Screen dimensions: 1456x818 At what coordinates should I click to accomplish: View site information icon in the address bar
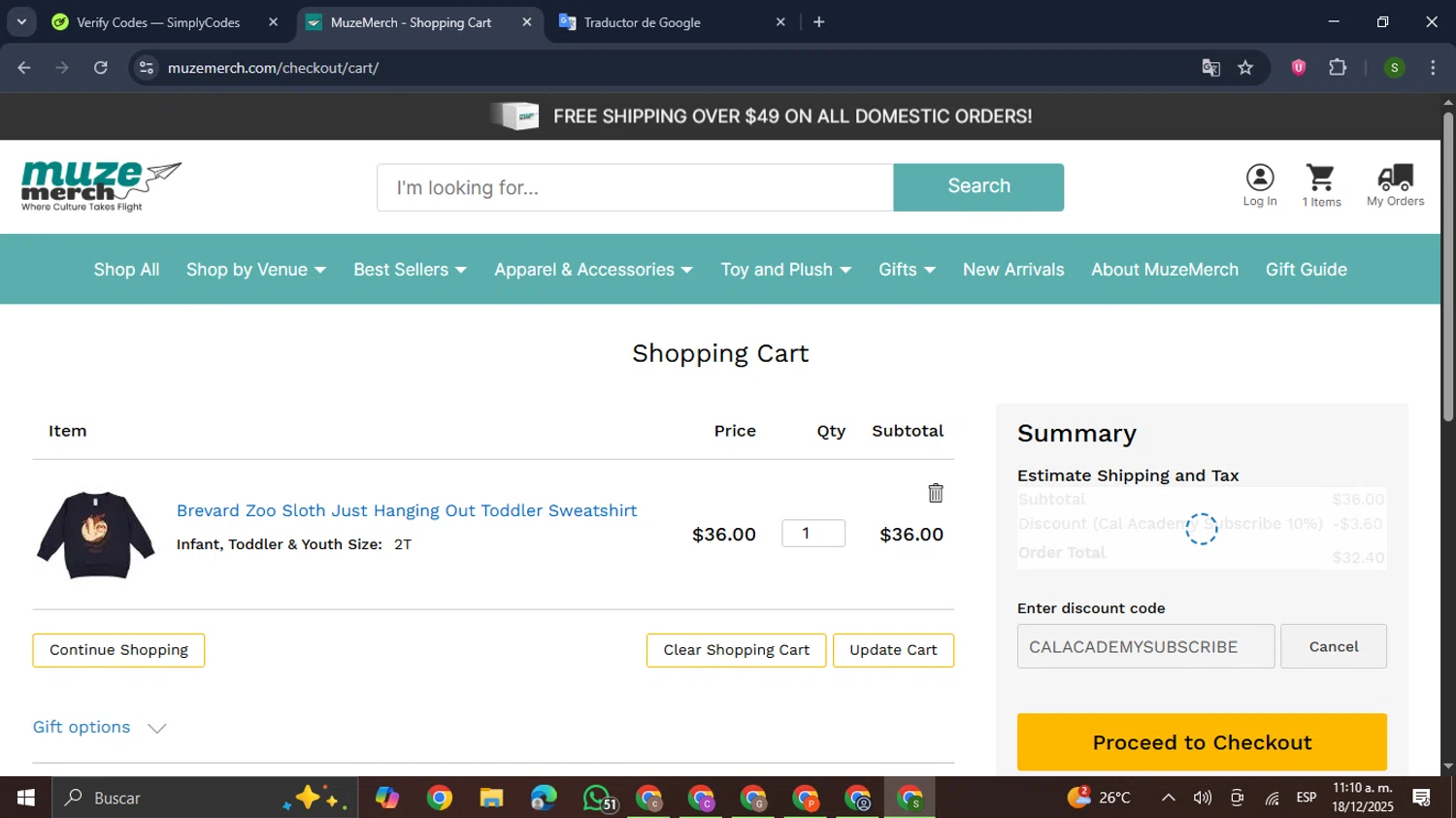pos(147,68)
